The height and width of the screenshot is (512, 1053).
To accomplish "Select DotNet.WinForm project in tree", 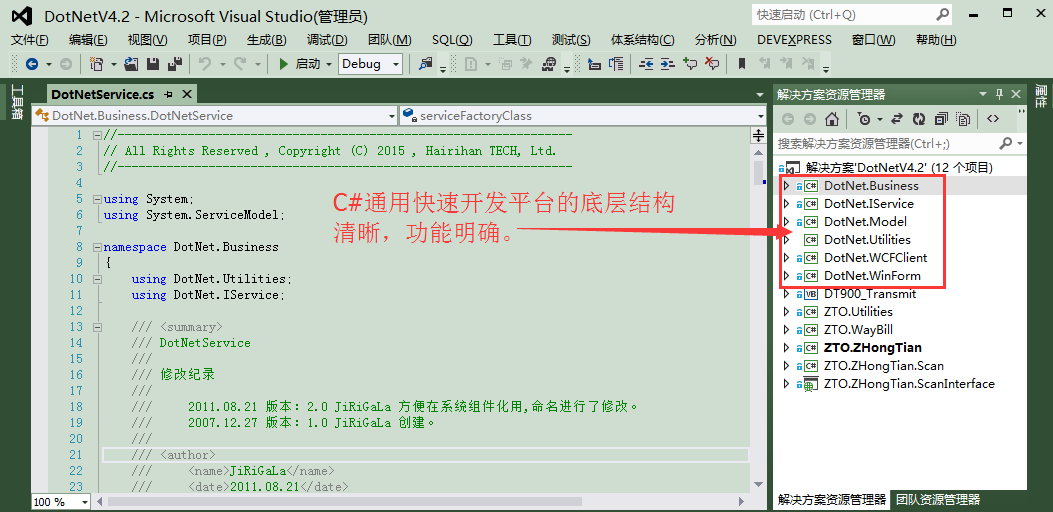I will (872, 275).
